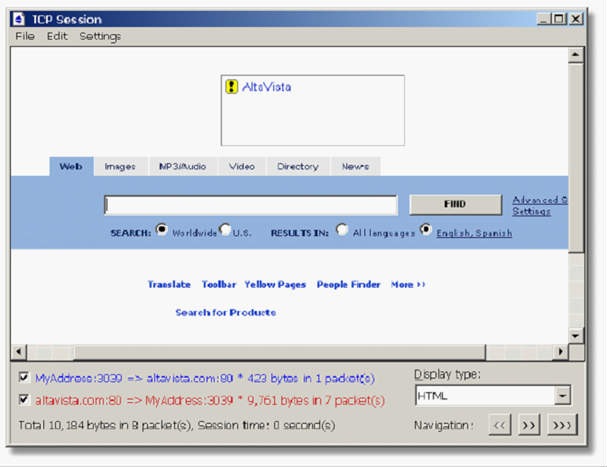Open the Yellow Pages link
This screenshot has width=607, height=467.
[x=275, y=285]
